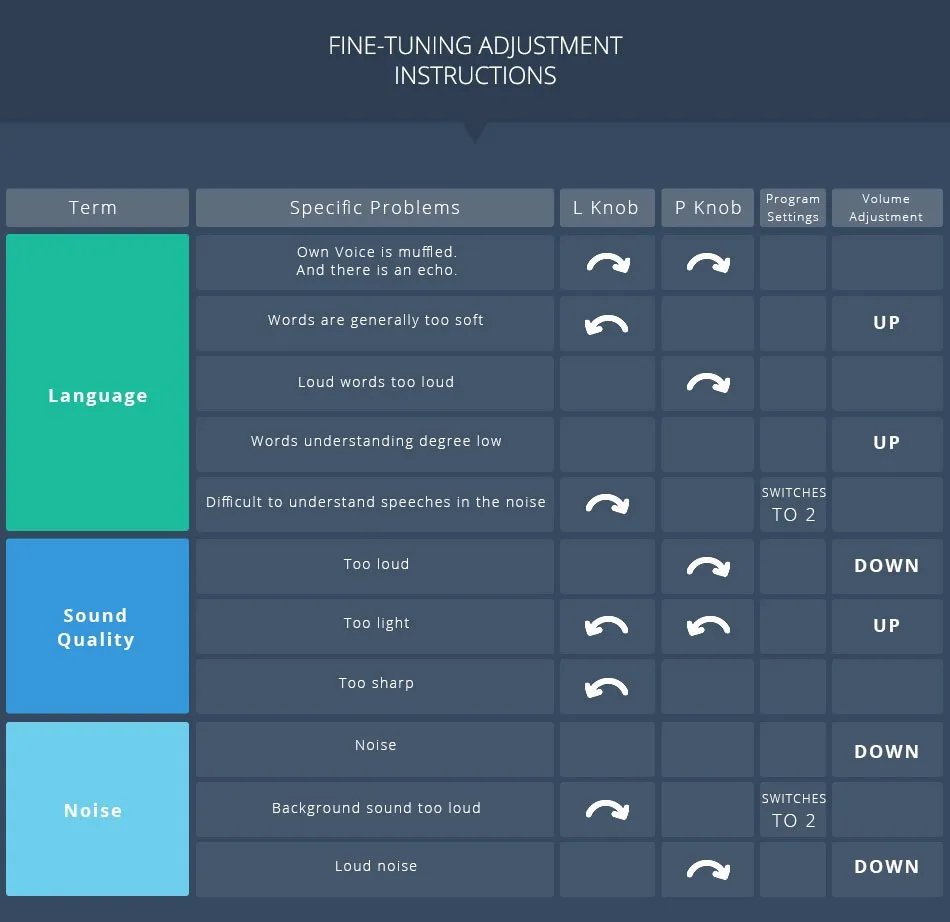Screen dimensions: 950x922
Task: Click UP volume in Too light row
Action: pyautogui.click(x=886, y=626)
